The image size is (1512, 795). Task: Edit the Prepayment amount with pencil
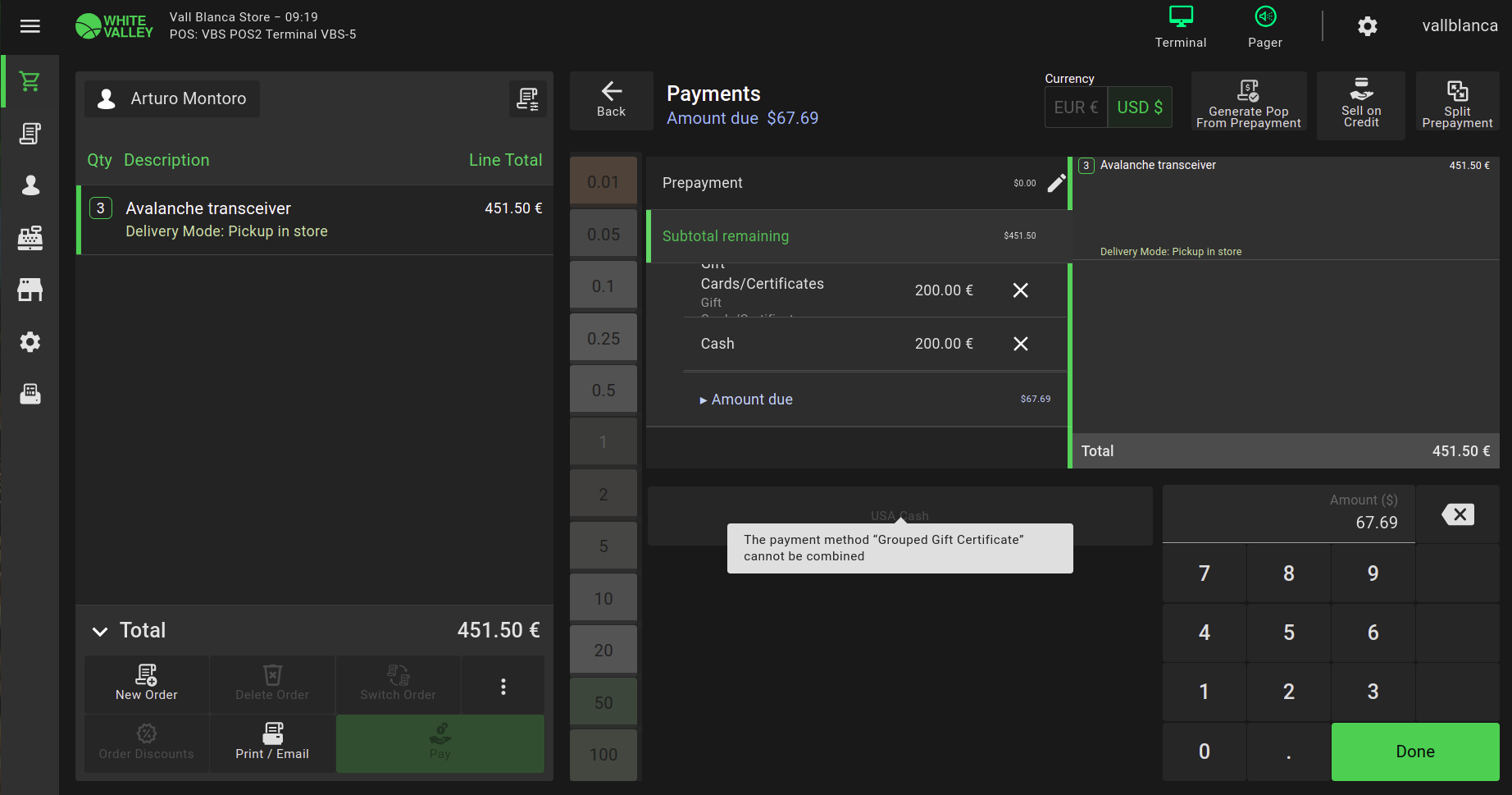(x=1057, y=183)
